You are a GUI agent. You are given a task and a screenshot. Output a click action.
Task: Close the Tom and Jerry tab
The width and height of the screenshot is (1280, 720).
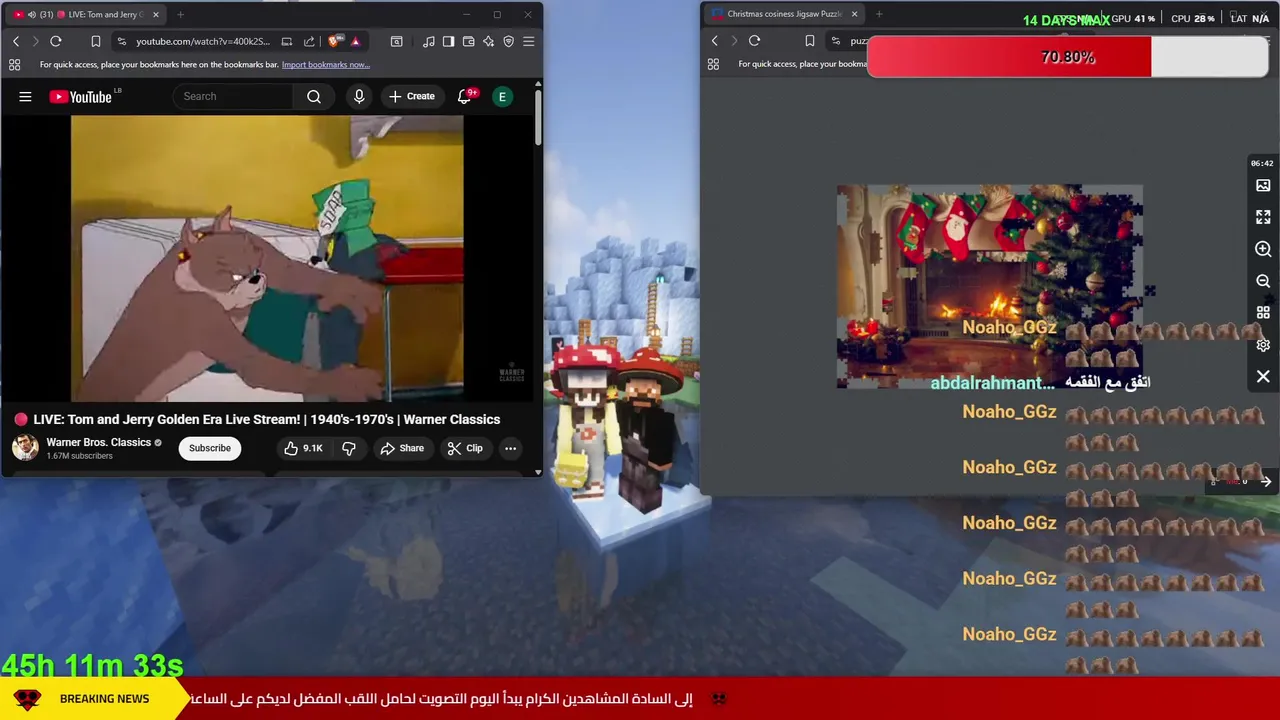coord(156,15)
